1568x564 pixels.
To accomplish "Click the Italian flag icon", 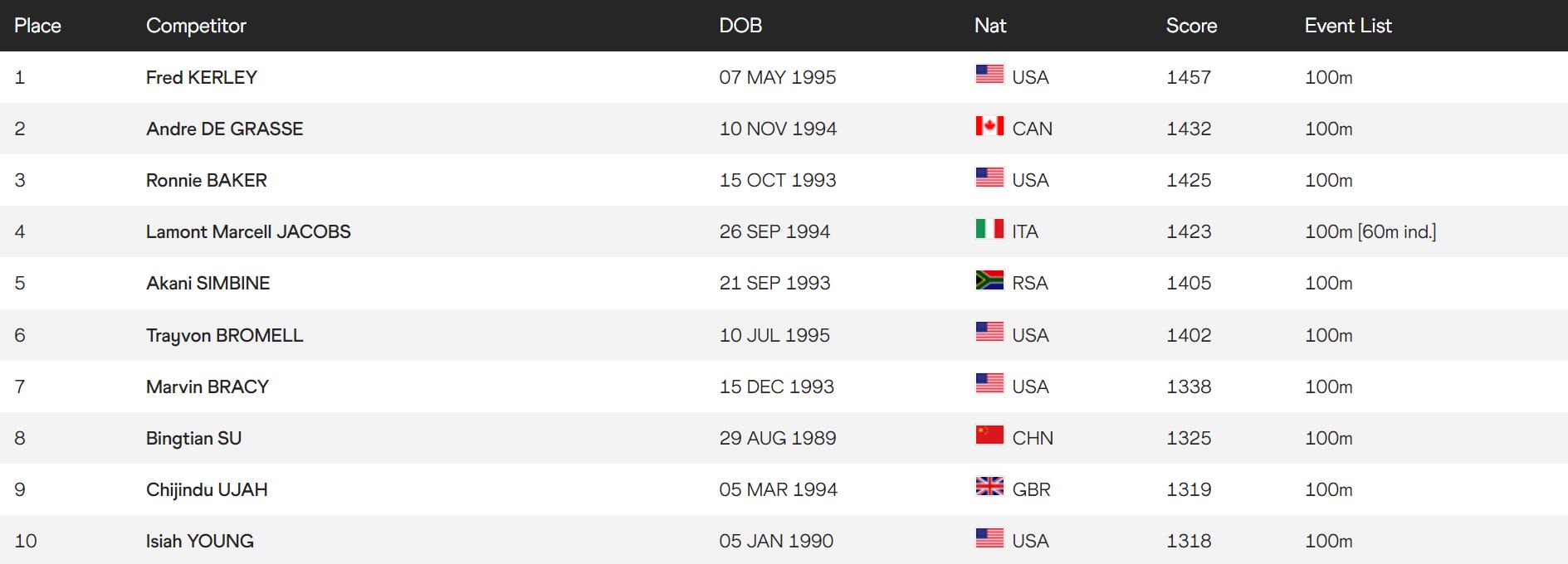I will 989,229.
